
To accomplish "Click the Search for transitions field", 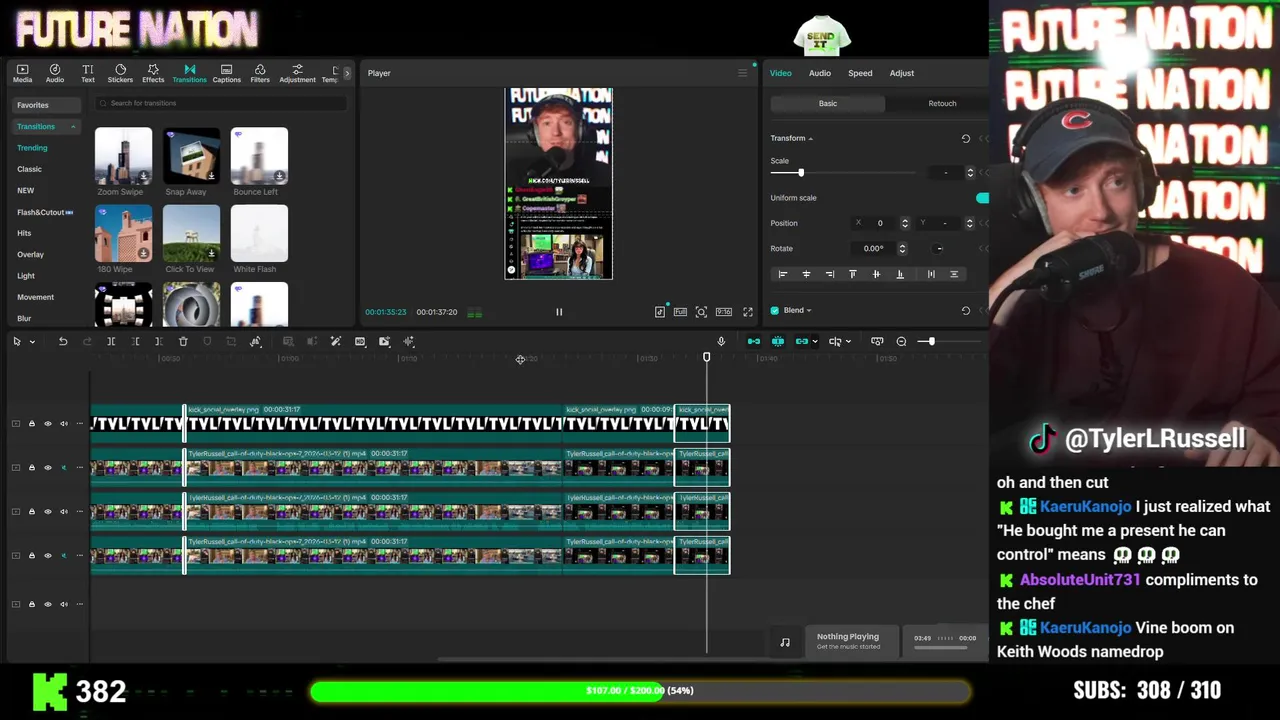I will pyautogui.click(x=222, y=103).
